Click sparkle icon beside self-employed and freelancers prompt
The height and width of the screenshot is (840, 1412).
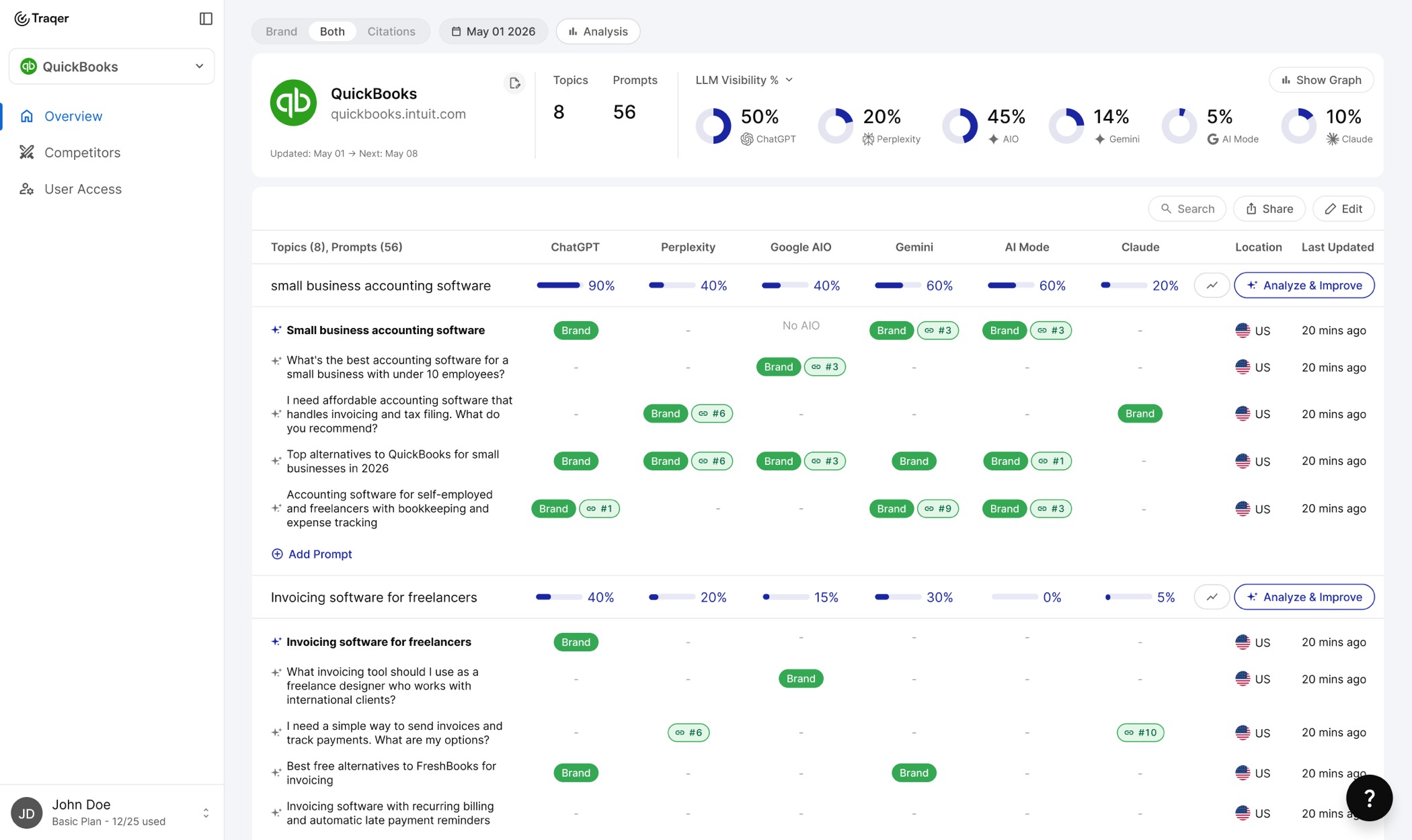[x=276, y=508]
